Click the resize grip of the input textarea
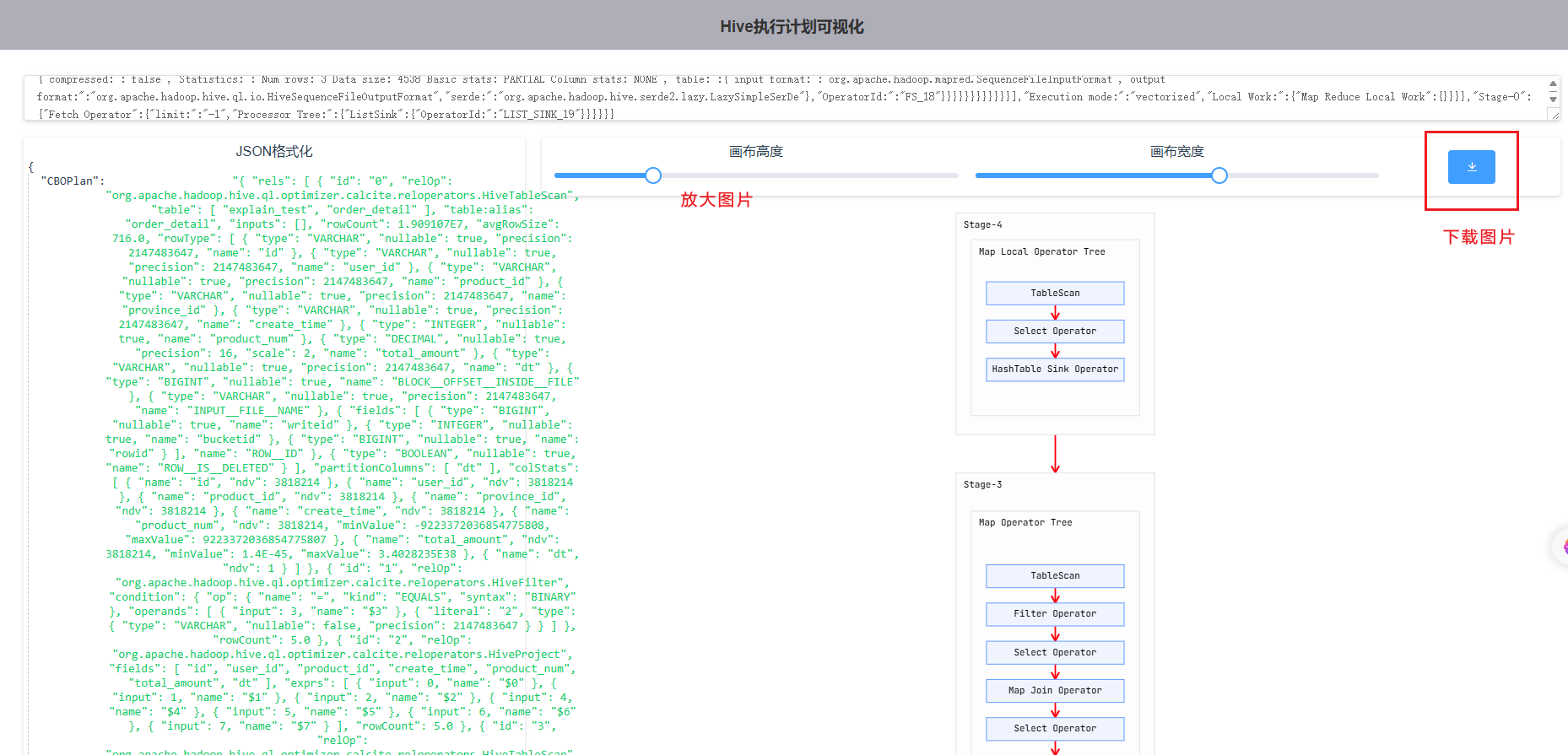 pyautogui.click(x=1554, y=115)
